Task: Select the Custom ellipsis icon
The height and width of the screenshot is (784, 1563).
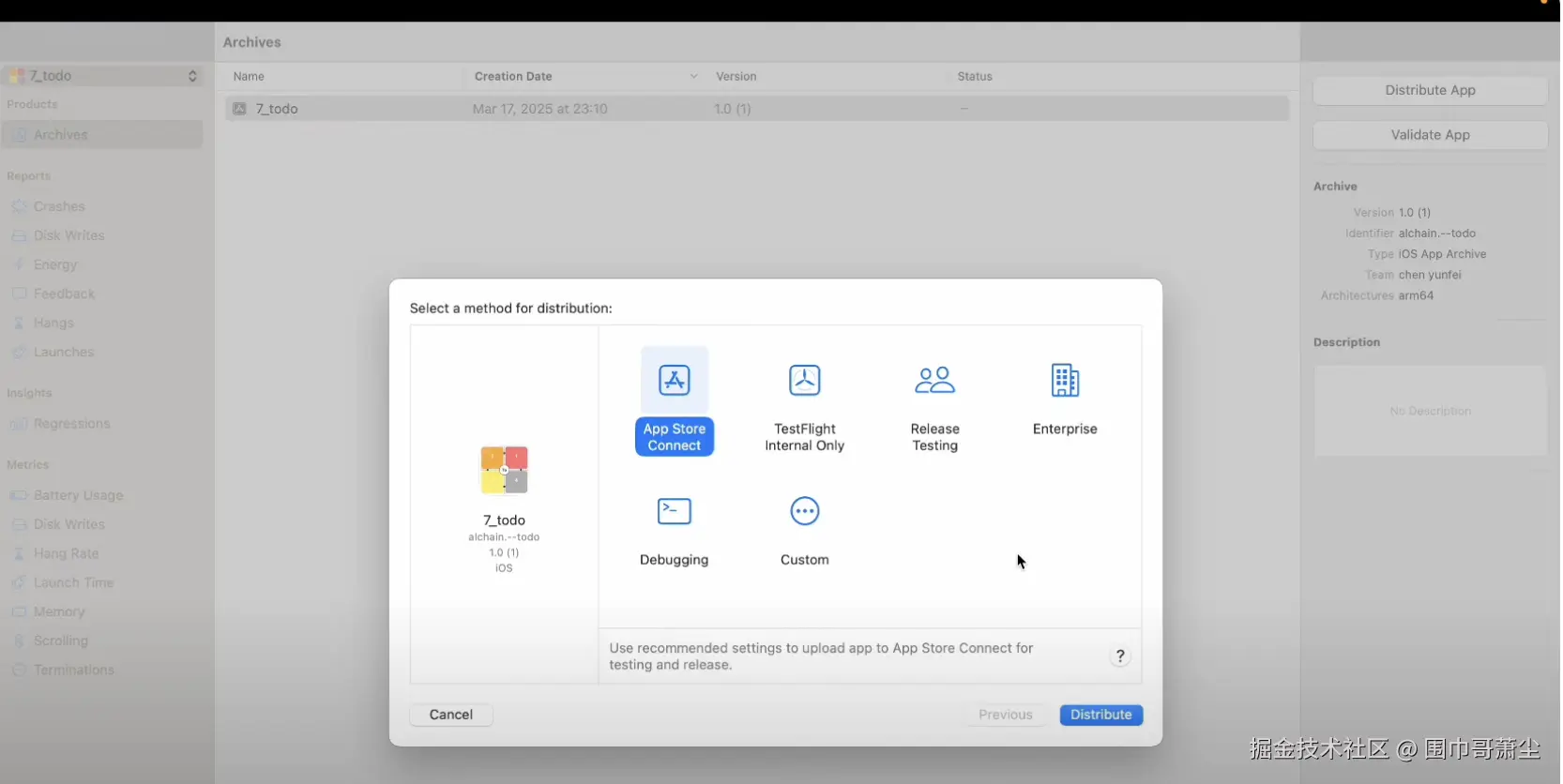Action: tap(804, 511)
